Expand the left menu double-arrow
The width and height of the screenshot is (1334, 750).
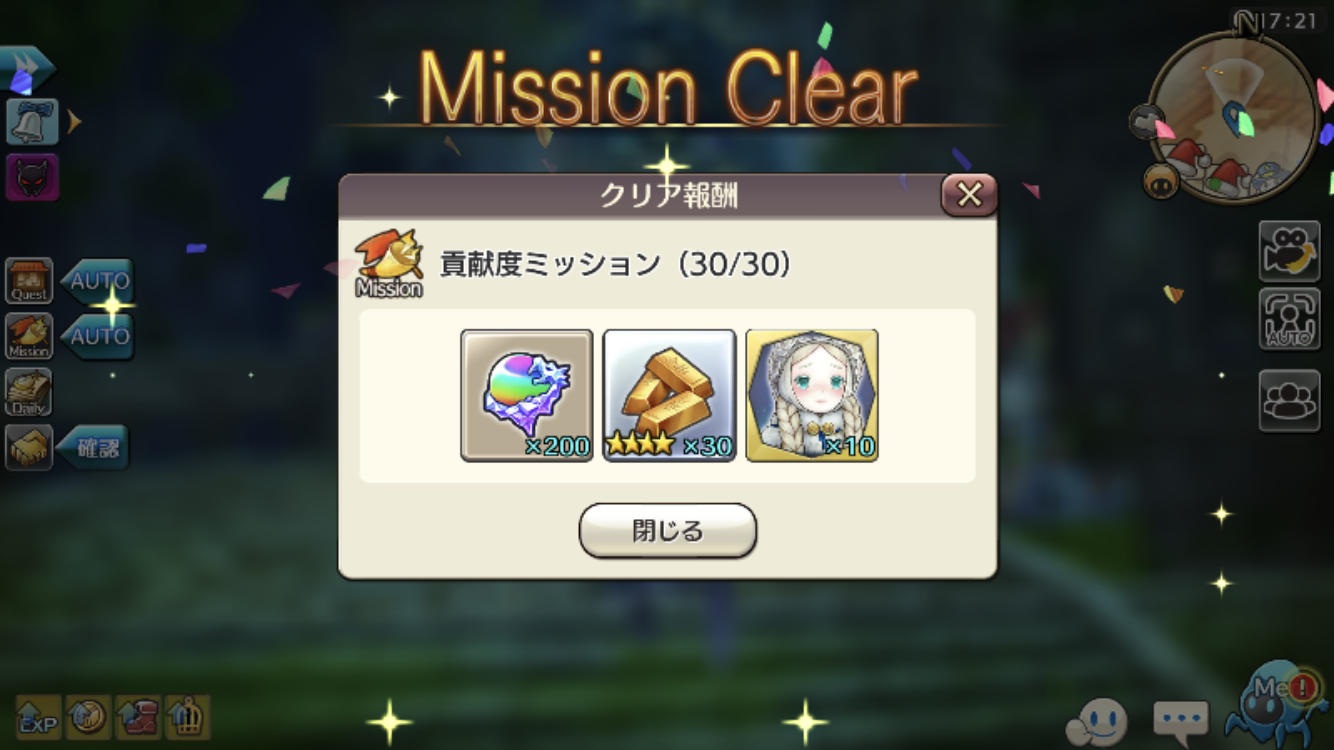pyautogui.click(x=26, y=68)
